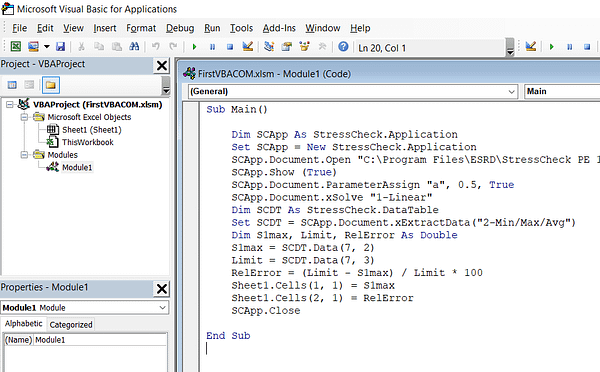Collapse the Modules folder node
This screenshot has height=372, width=600.
pos(24,155)
